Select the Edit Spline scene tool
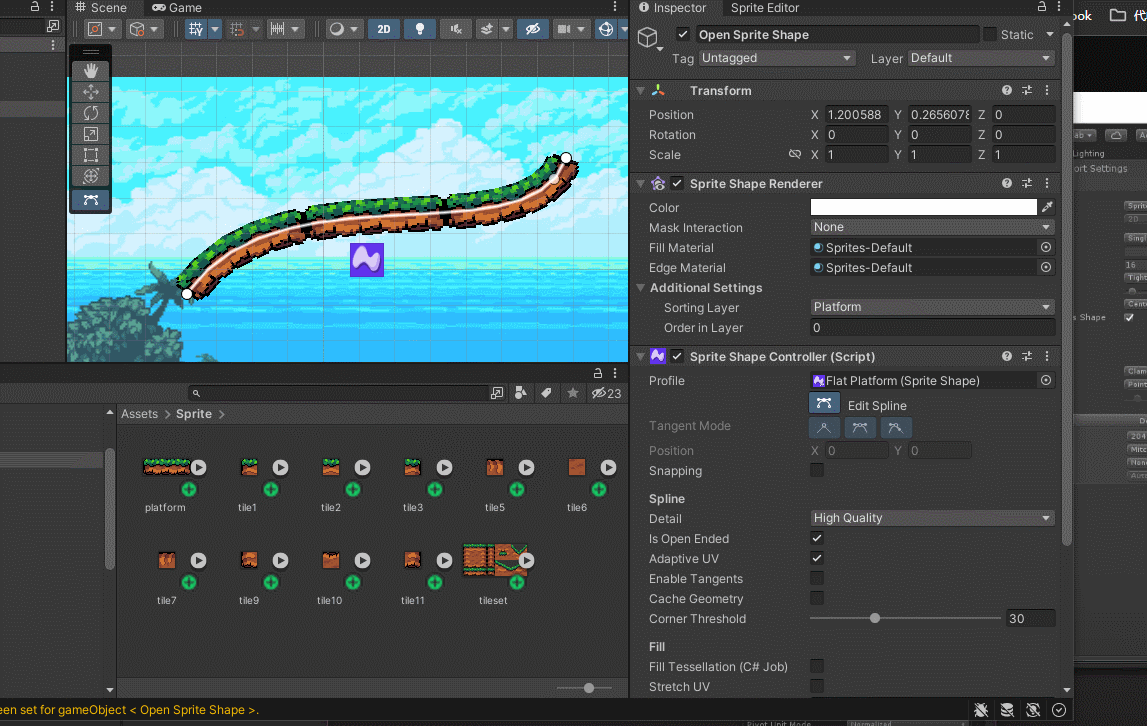Screen dimensions: 1147x726 pyautogui.click(x=91, y=200)
